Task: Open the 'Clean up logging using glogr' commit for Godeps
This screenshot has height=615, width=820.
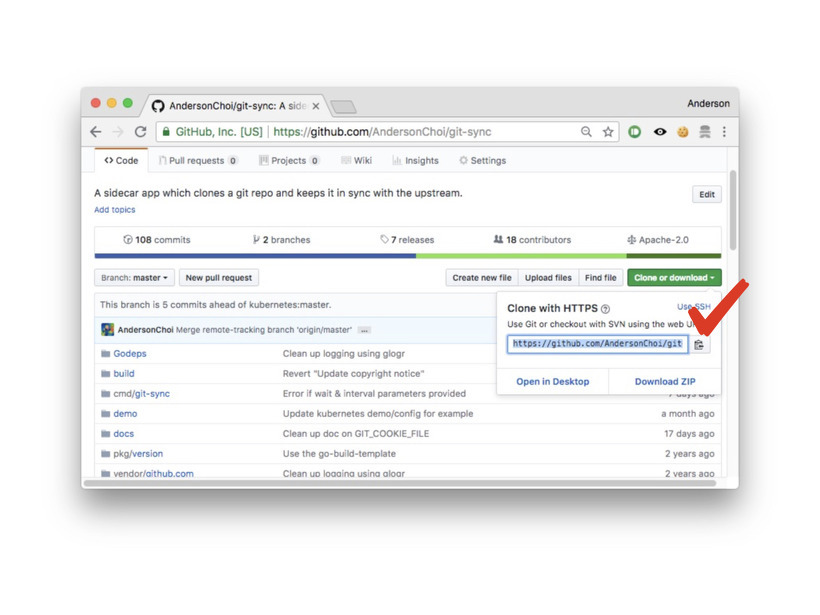Action: click(344, 354)
